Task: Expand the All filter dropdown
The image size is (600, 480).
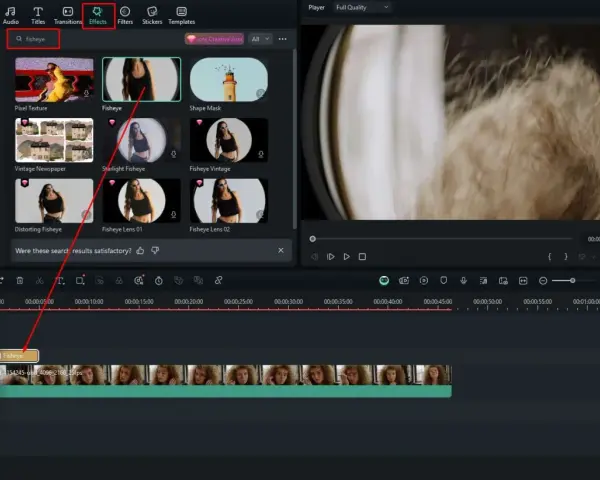Action: [260, 39]
